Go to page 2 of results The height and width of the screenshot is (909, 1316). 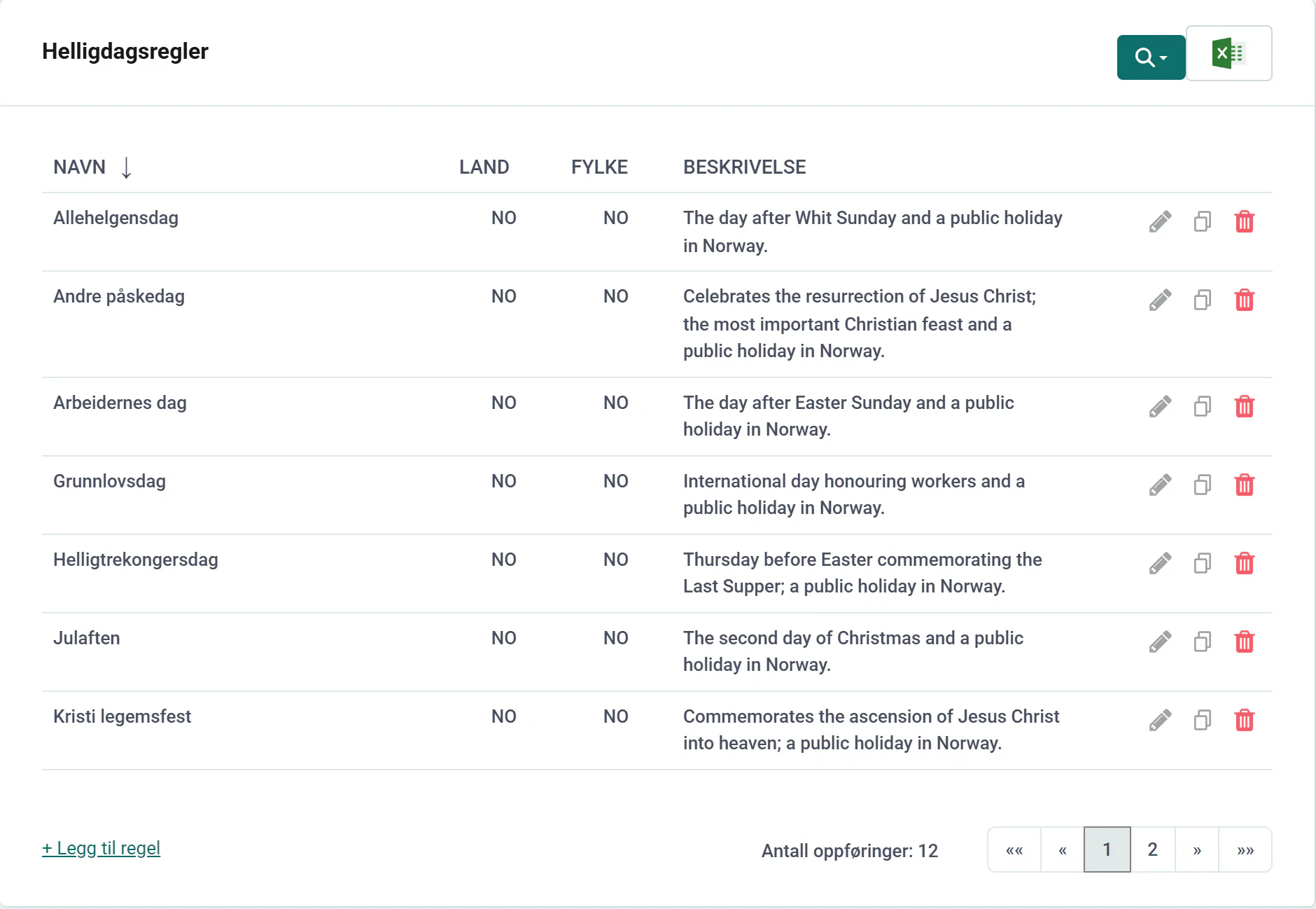point(1152,849)
